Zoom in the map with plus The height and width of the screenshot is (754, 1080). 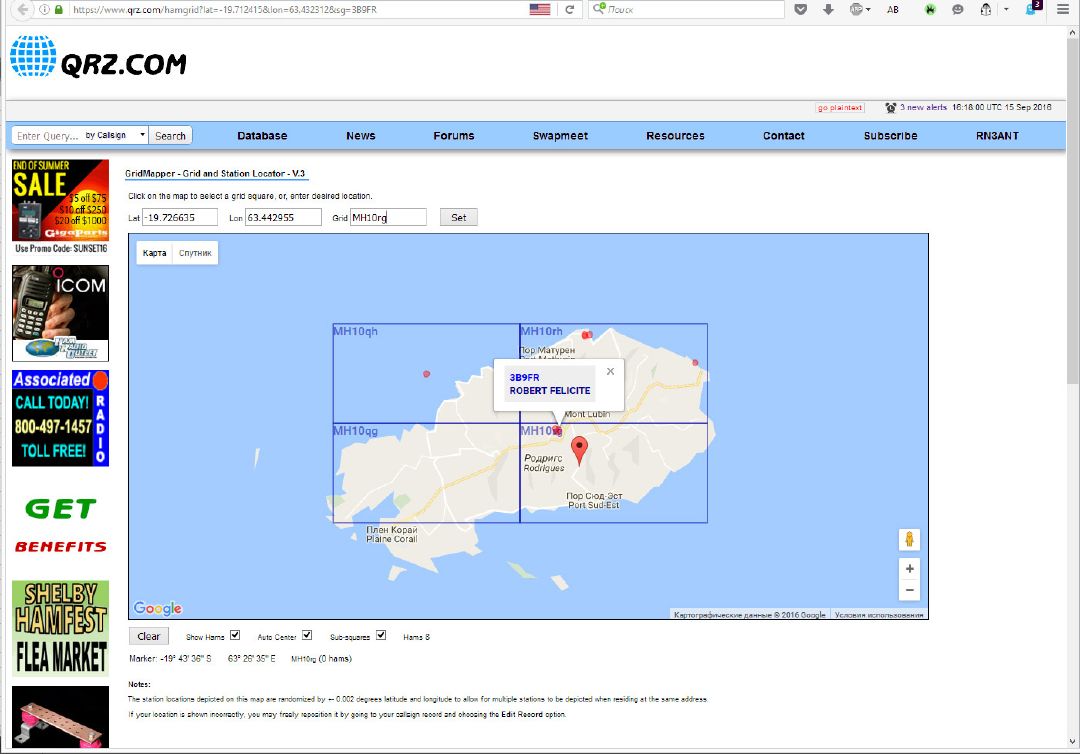tap(909, 569)
